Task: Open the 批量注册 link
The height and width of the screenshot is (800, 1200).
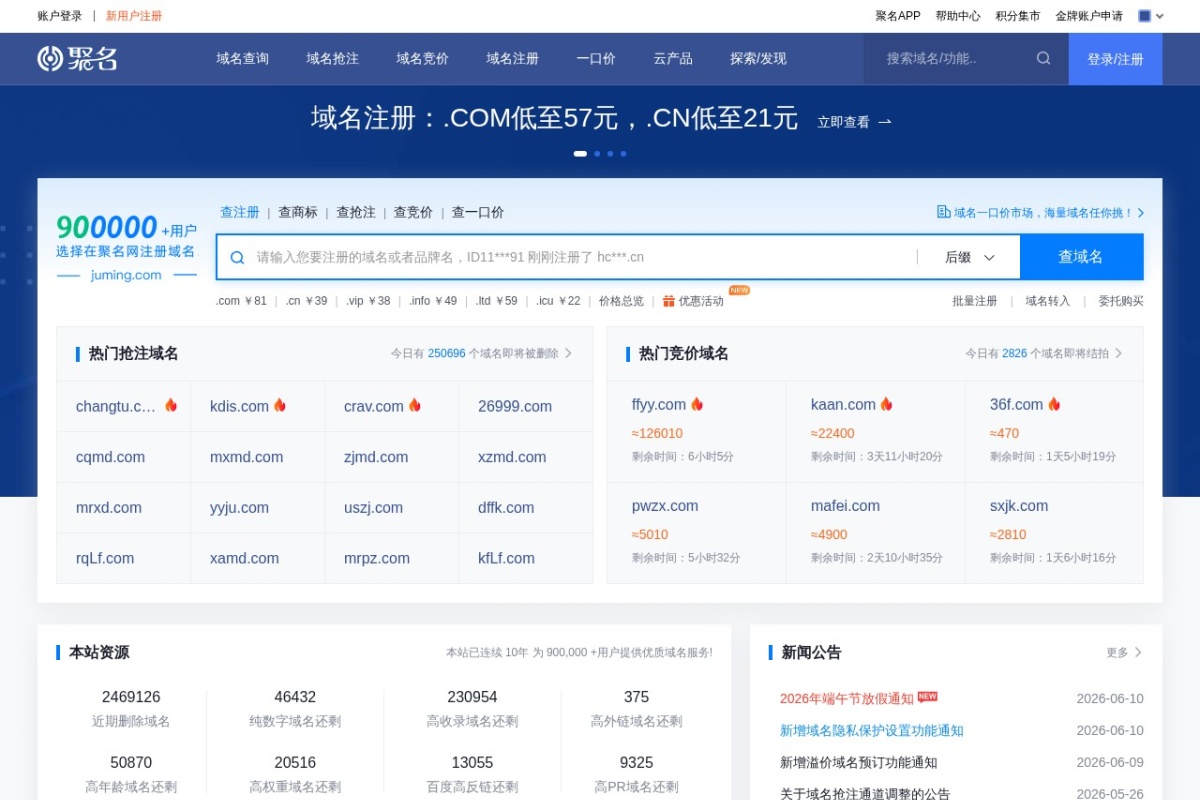Action: [975, 301]
